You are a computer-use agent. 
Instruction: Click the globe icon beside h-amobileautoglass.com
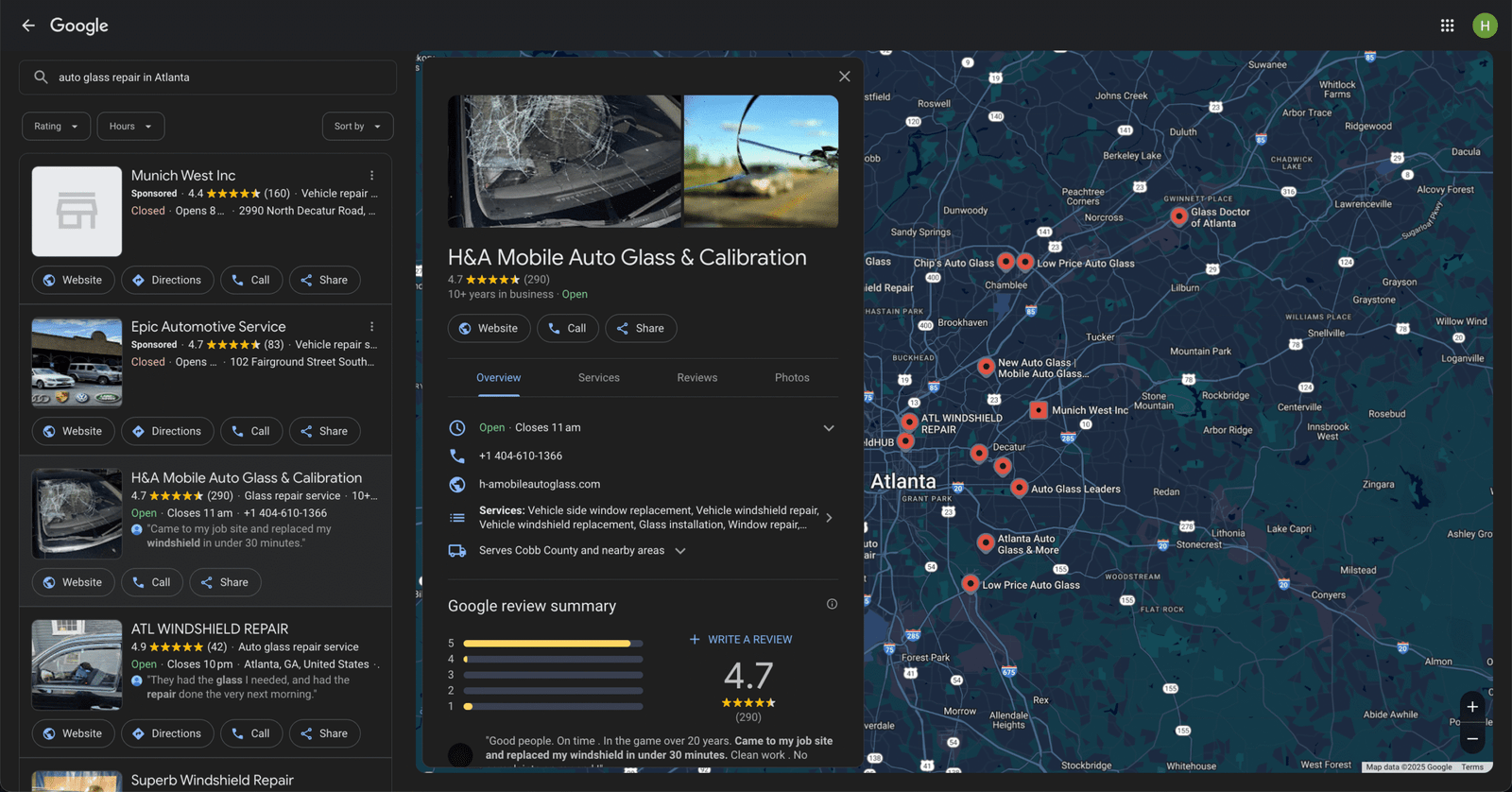[x=457, y=484]
